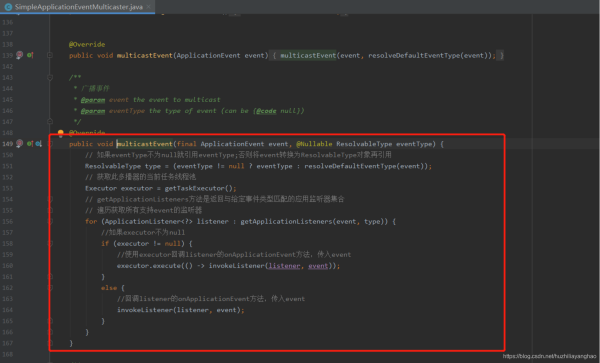Close the SimpleApplicationEventMulticaster.java tab

pos(148,7)
